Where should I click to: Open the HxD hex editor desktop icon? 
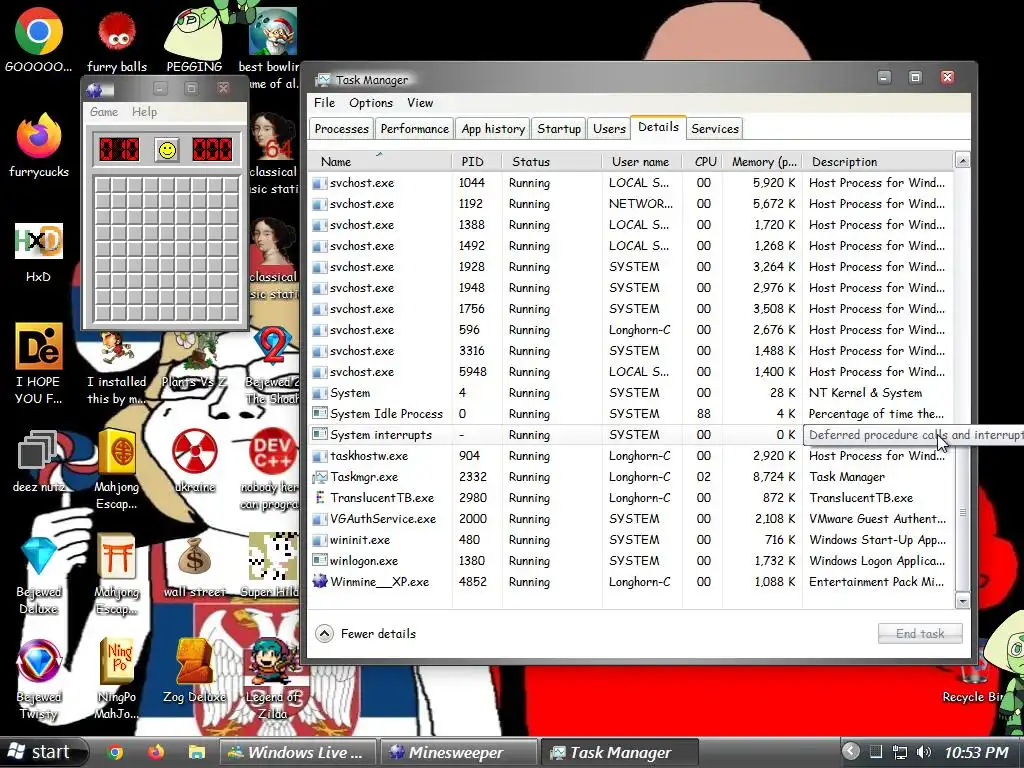39,251
